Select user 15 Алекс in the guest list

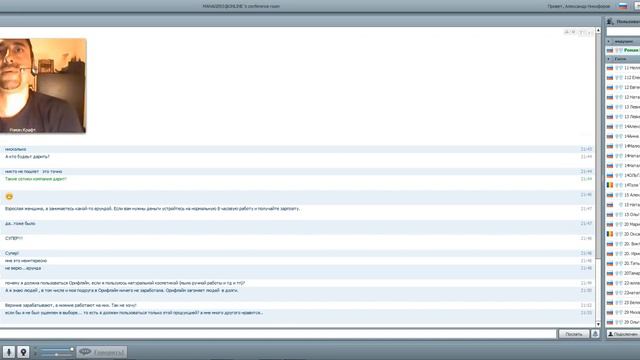tap(623, 195)
